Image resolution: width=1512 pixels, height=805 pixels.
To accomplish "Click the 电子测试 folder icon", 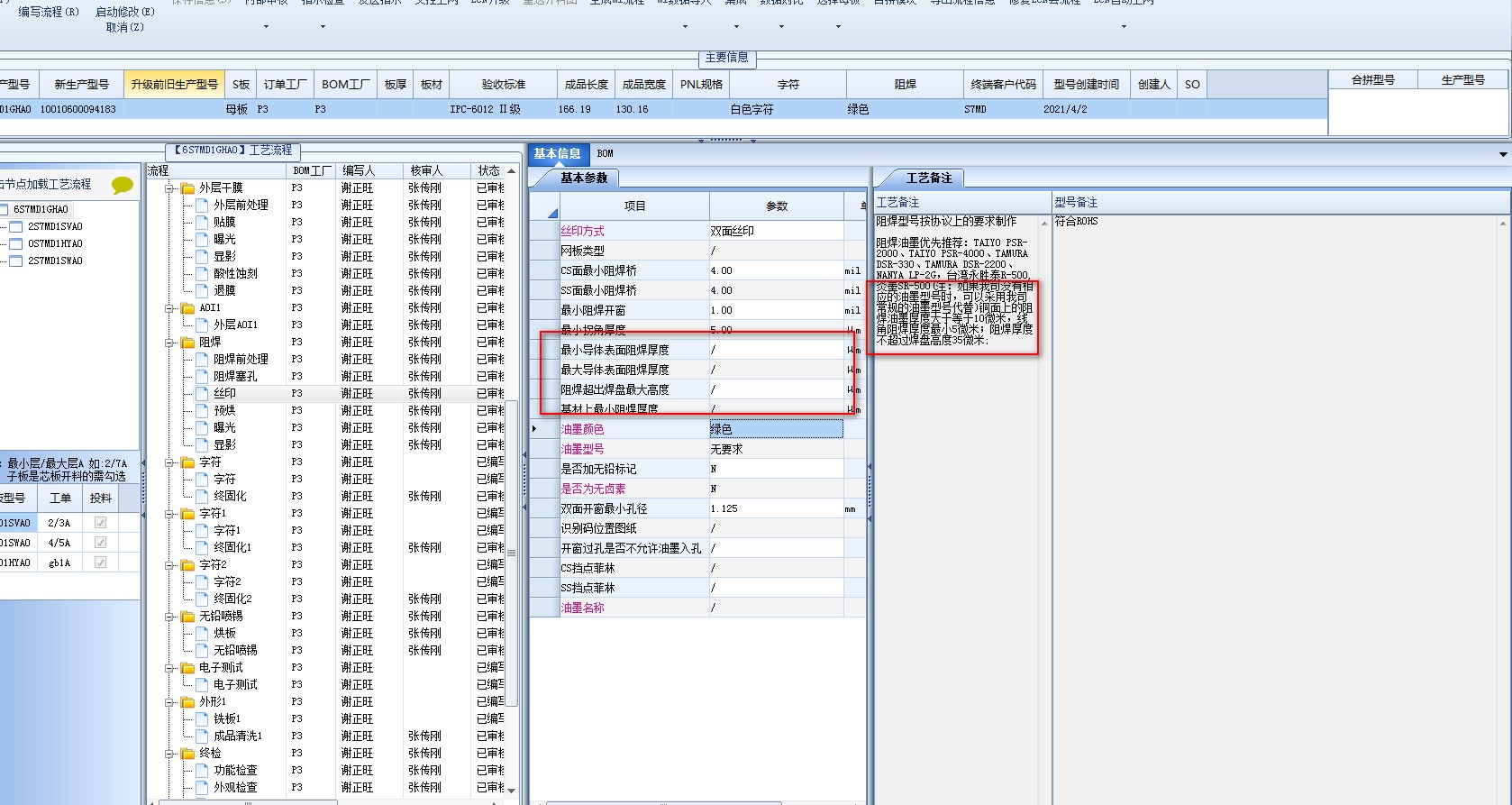I will (187, 668).
